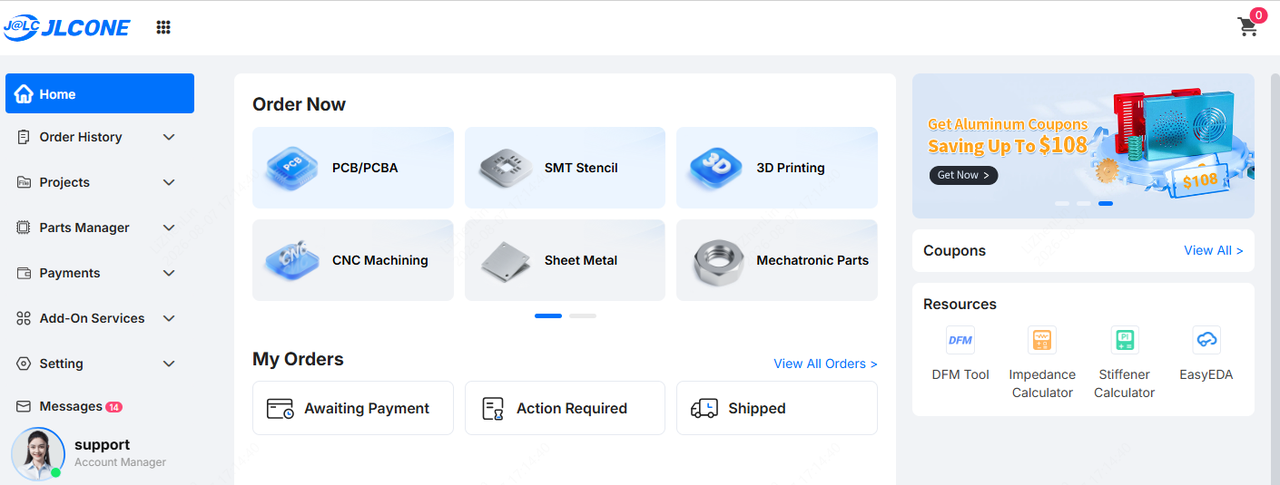Screen dimensions: 1280x485
Task: Click the Order History clipboard icon
Action: pyautogui.click(x=24, y=137)
